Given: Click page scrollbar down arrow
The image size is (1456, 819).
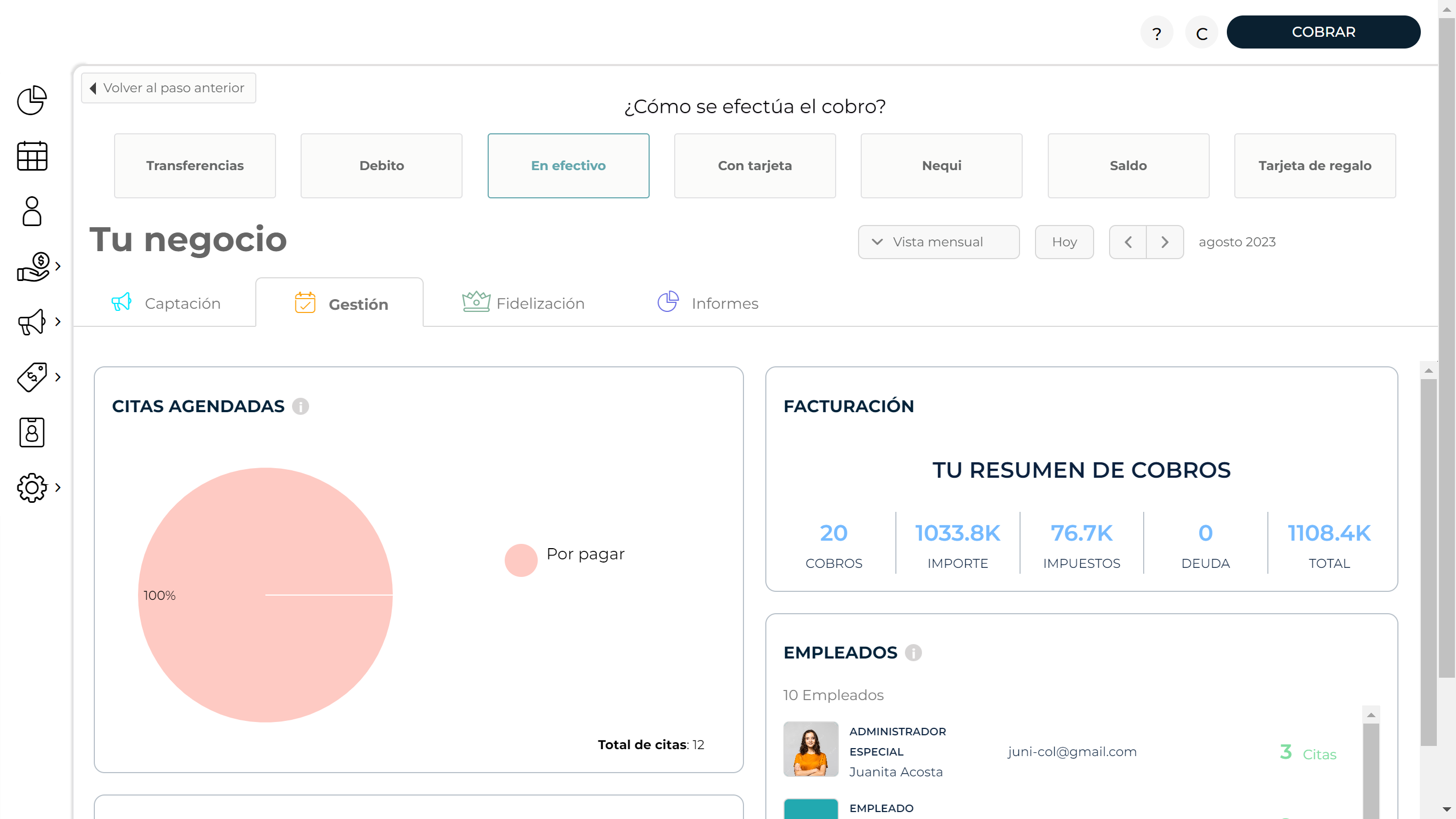Looking at the screenshot, I should pyautogui.click(x=1446, y=809).
